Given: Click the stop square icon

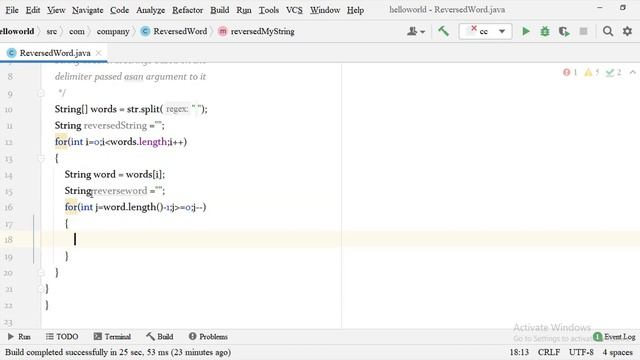Looking at the screenshot, I should 583,31.
